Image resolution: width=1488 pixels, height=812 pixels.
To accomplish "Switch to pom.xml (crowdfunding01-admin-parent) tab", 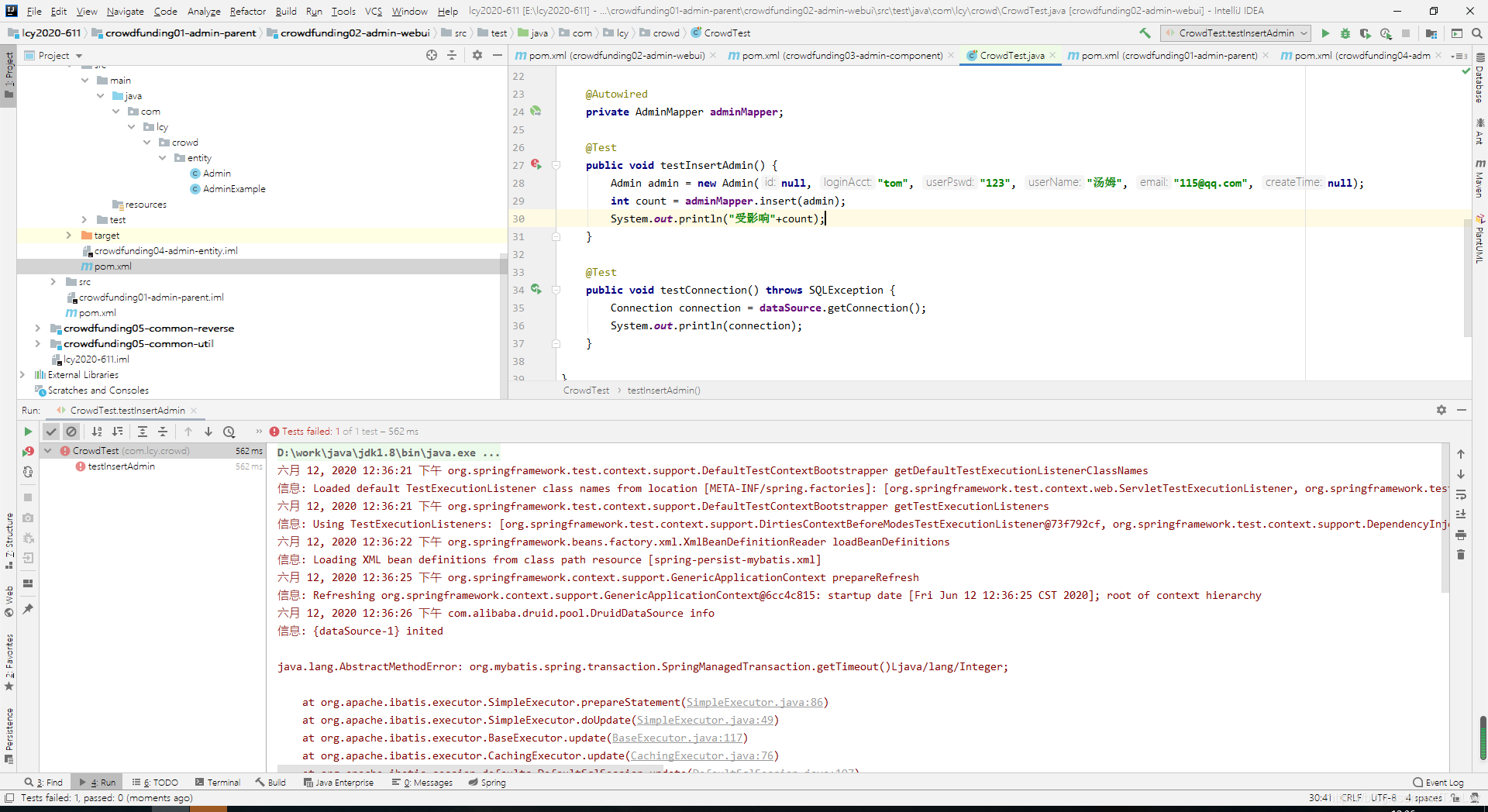I will coord(1169,56).
